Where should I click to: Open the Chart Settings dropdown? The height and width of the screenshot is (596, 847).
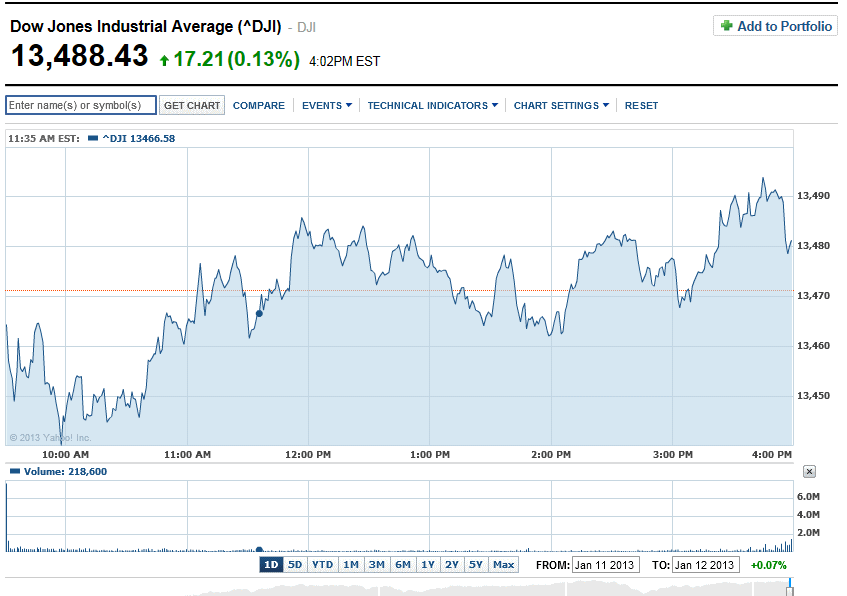pos(561,105)
